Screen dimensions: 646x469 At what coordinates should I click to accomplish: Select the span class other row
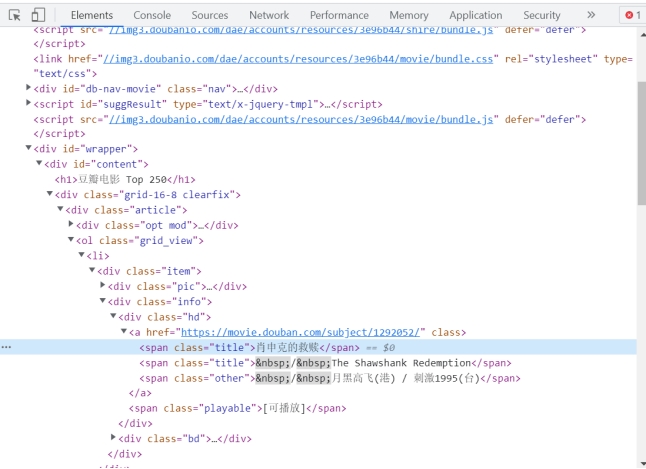point(330,378)
